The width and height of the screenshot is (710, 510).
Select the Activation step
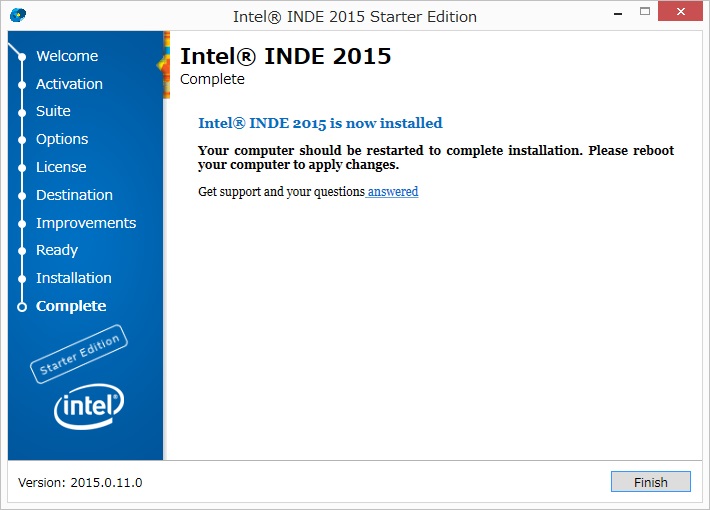(69, 84)
